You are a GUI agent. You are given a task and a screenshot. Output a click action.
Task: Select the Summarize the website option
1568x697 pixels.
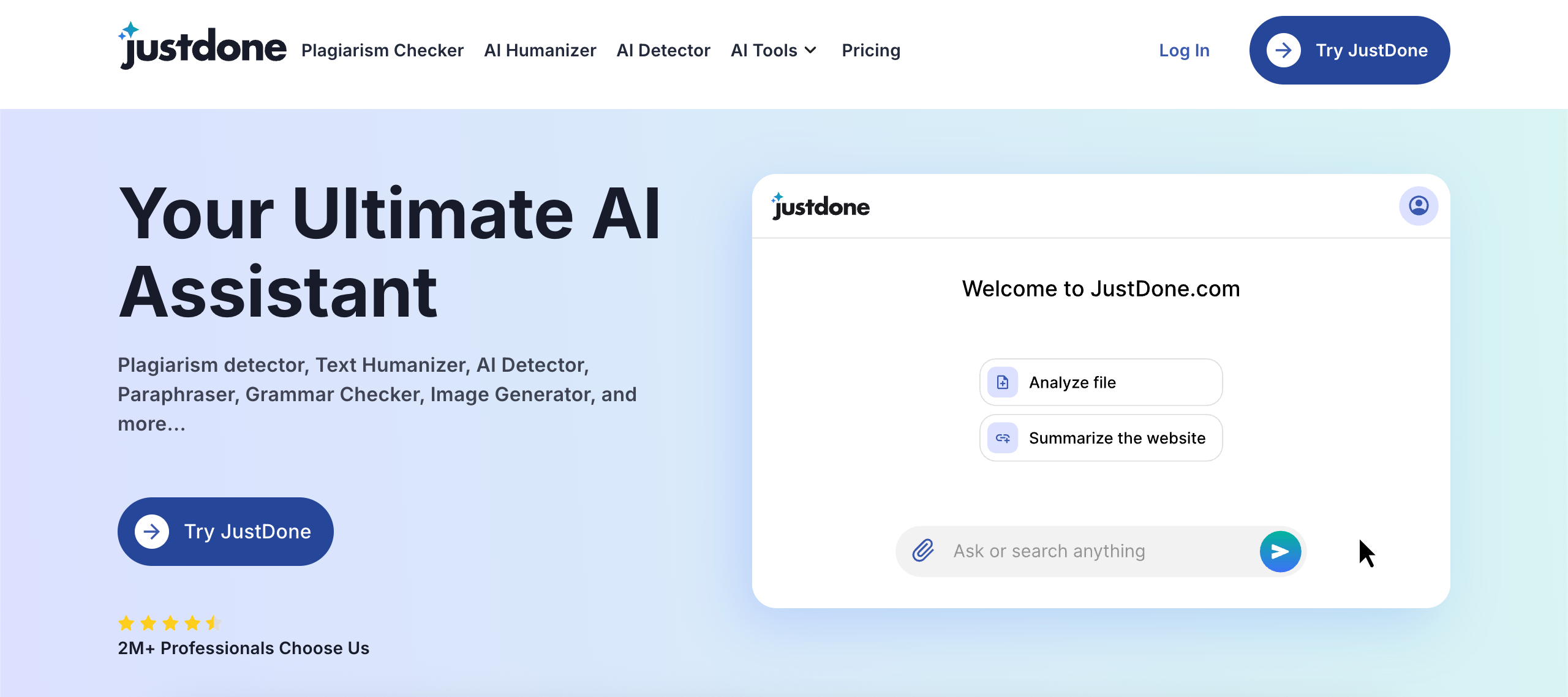click(1101, 438)
